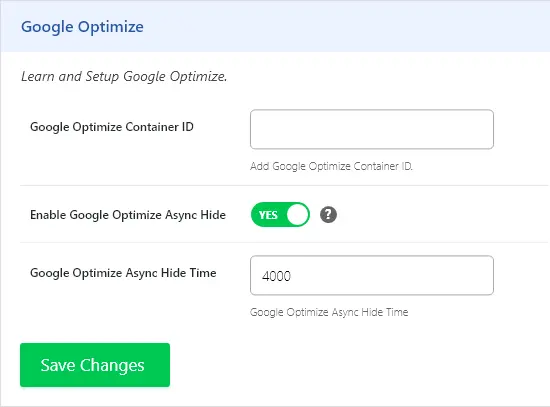Viewport: 550px width, 407px height.
Task: Click the 'Learn and Setup Google Optimize.' text
Action: [124, 76]
